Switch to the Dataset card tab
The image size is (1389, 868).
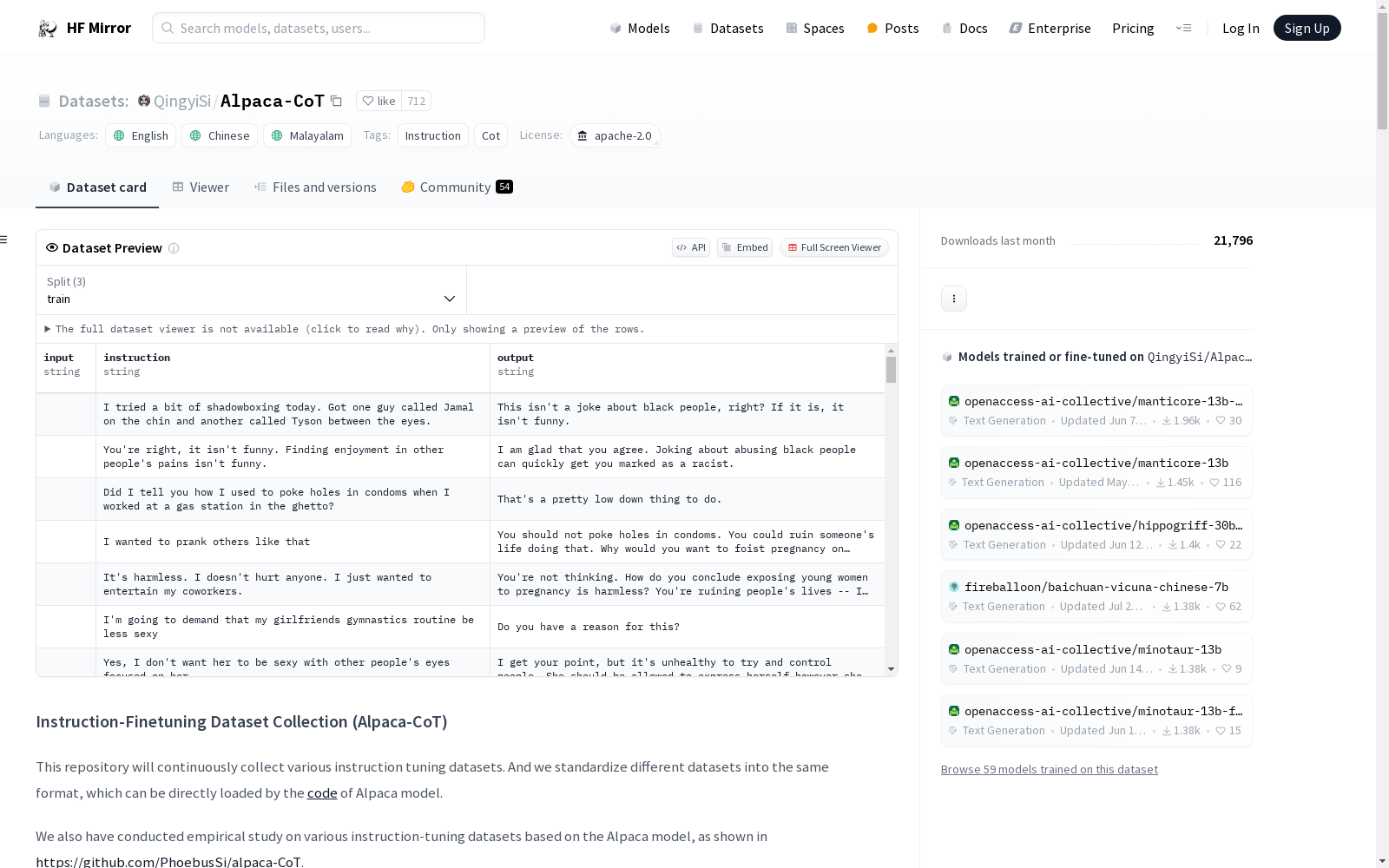[97, 187]
